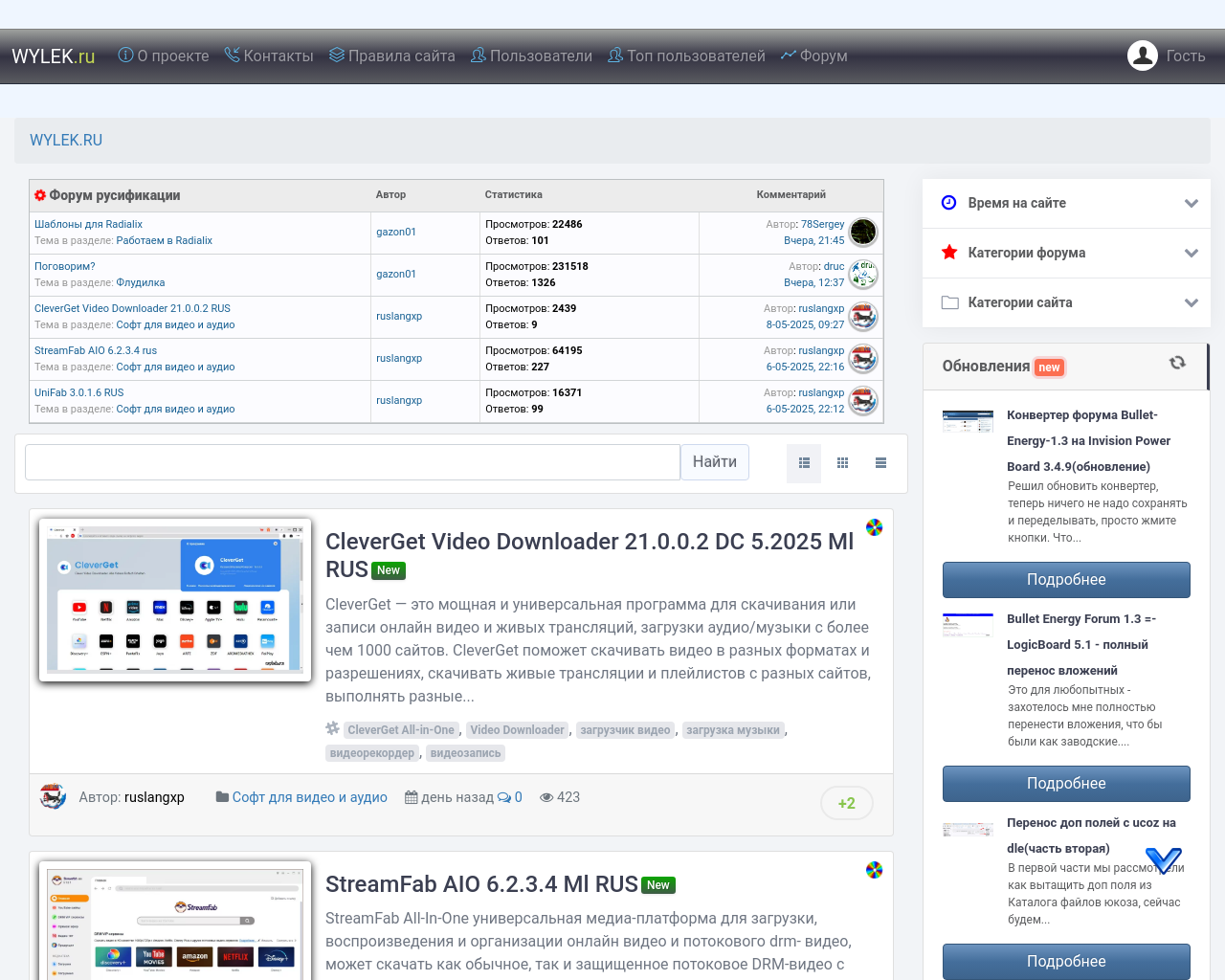The width and height of the screenshot is (1225, 980).
Task: Open forum topic CleverGet Video Downloader 21.0.0.2 RUS
Action: coord(132,308)
